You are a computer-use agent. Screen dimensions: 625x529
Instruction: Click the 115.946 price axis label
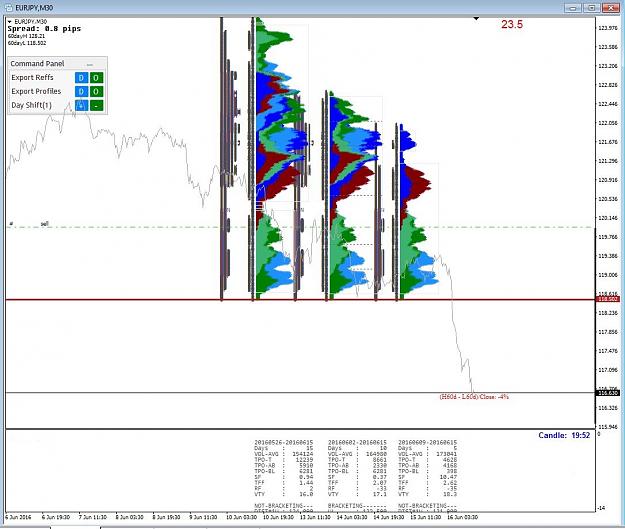click(608, 427)
